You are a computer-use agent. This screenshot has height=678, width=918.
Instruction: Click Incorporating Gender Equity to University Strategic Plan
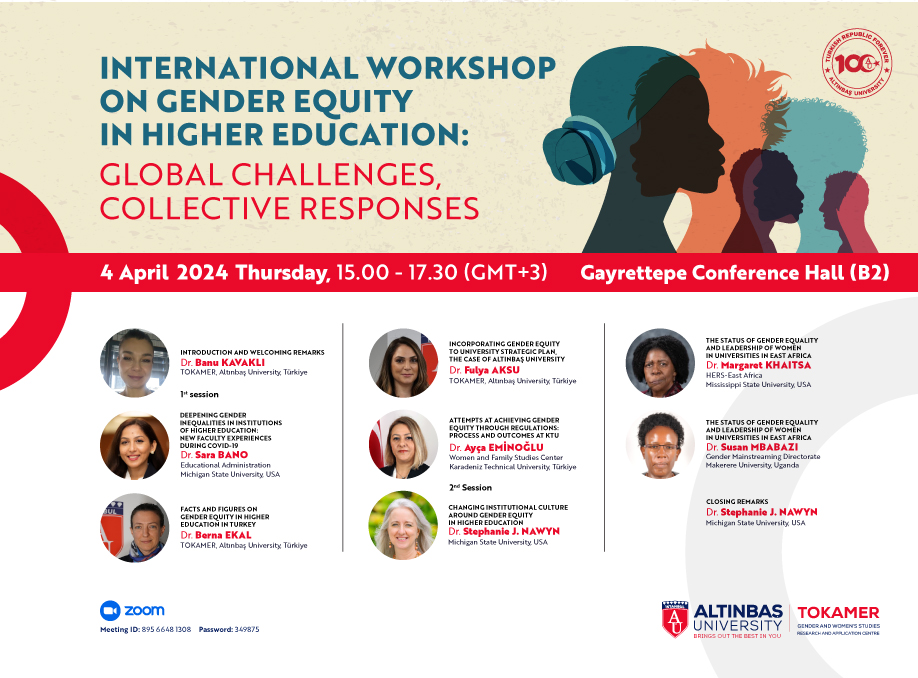pyautogui.click(x=507, y=351)
